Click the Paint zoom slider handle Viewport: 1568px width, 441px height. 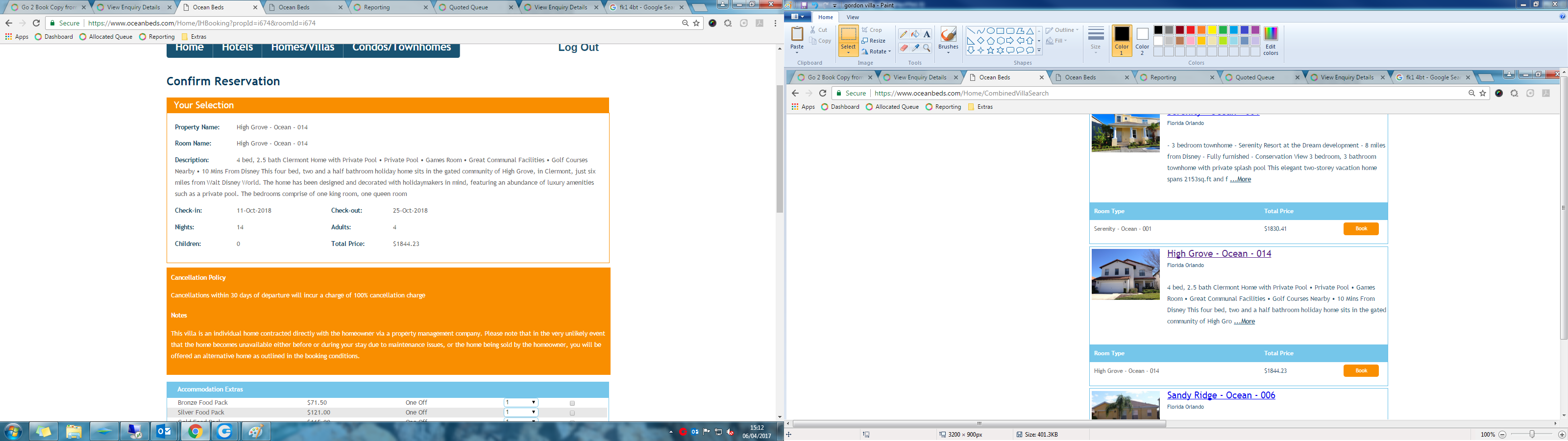(1532, 434)
